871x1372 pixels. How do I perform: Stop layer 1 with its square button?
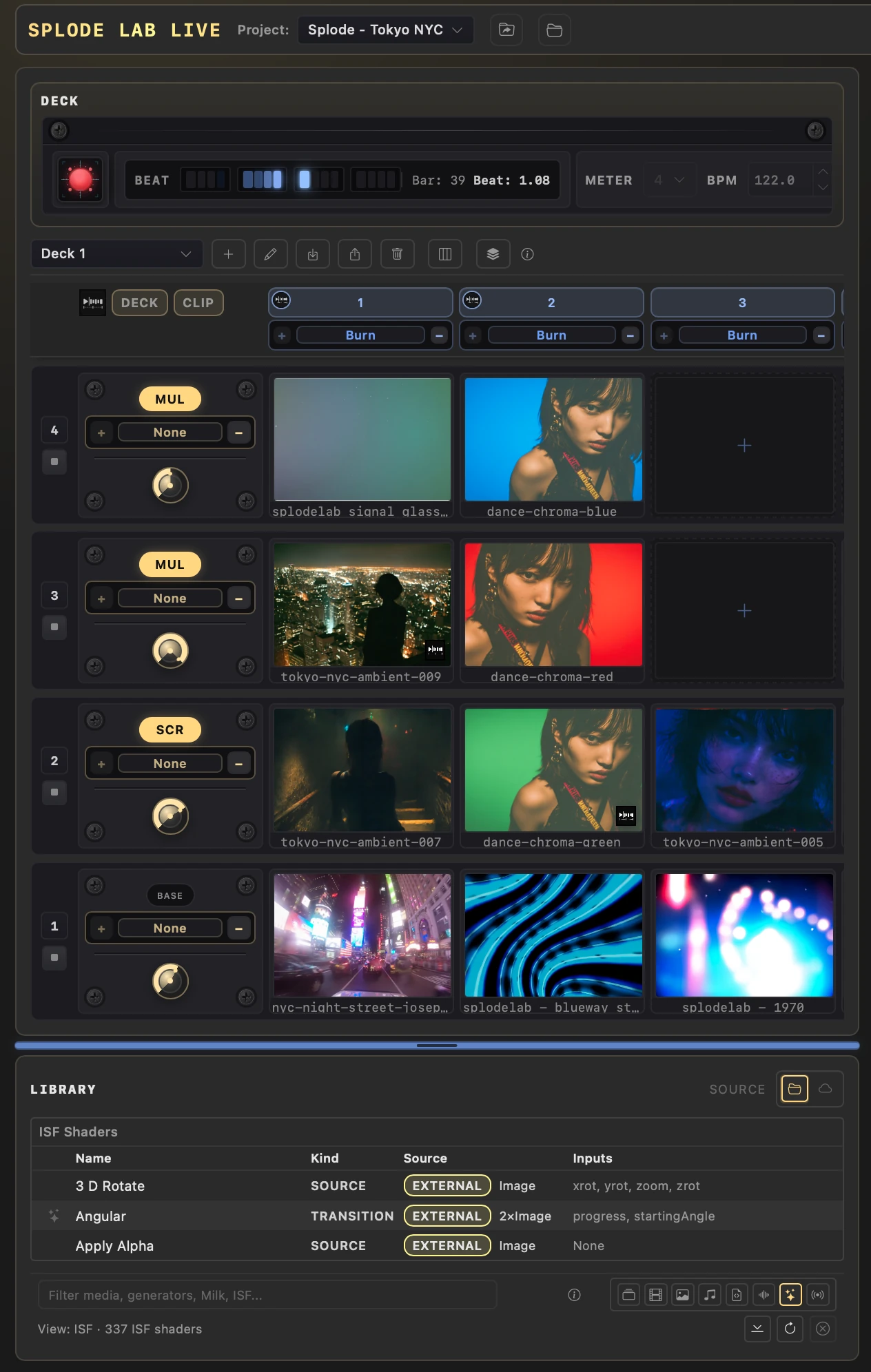[x=54, y=957]
